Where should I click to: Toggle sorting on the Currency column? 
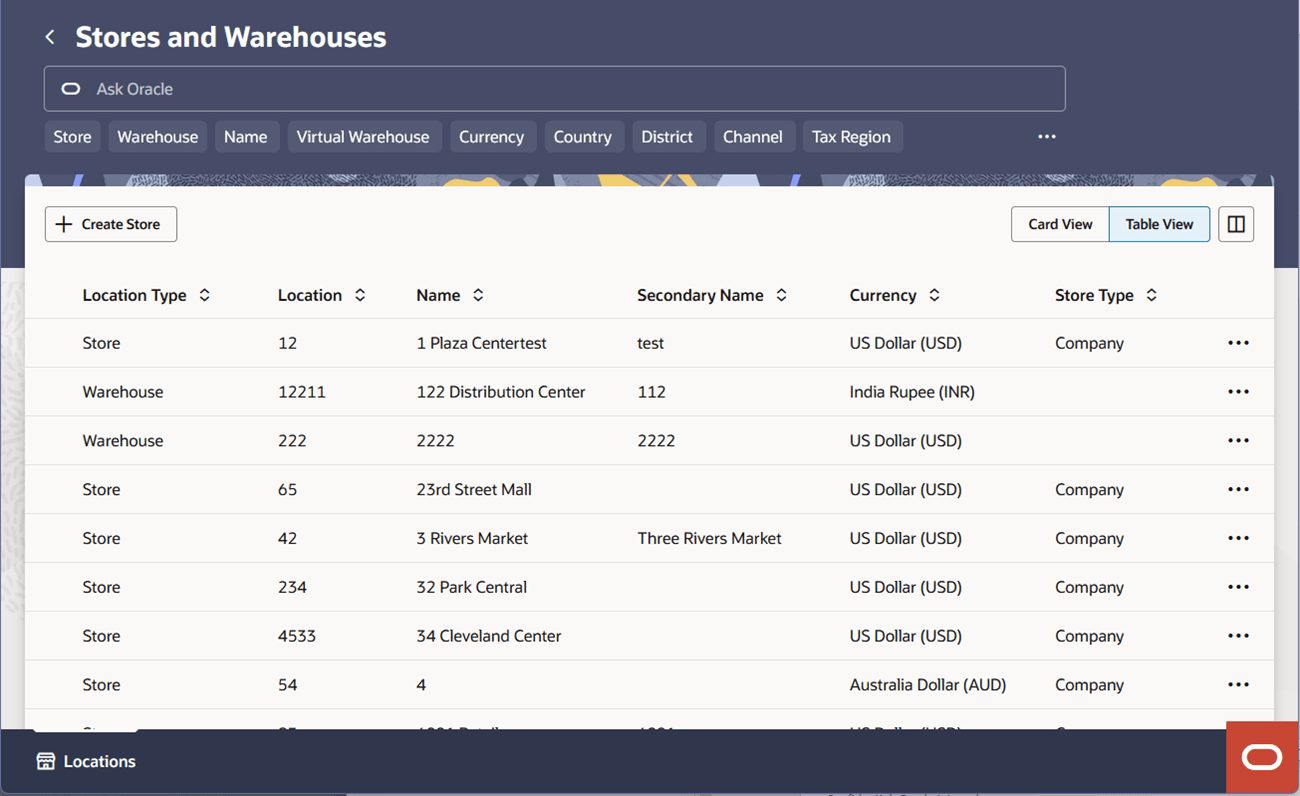[x=933, y=294]
